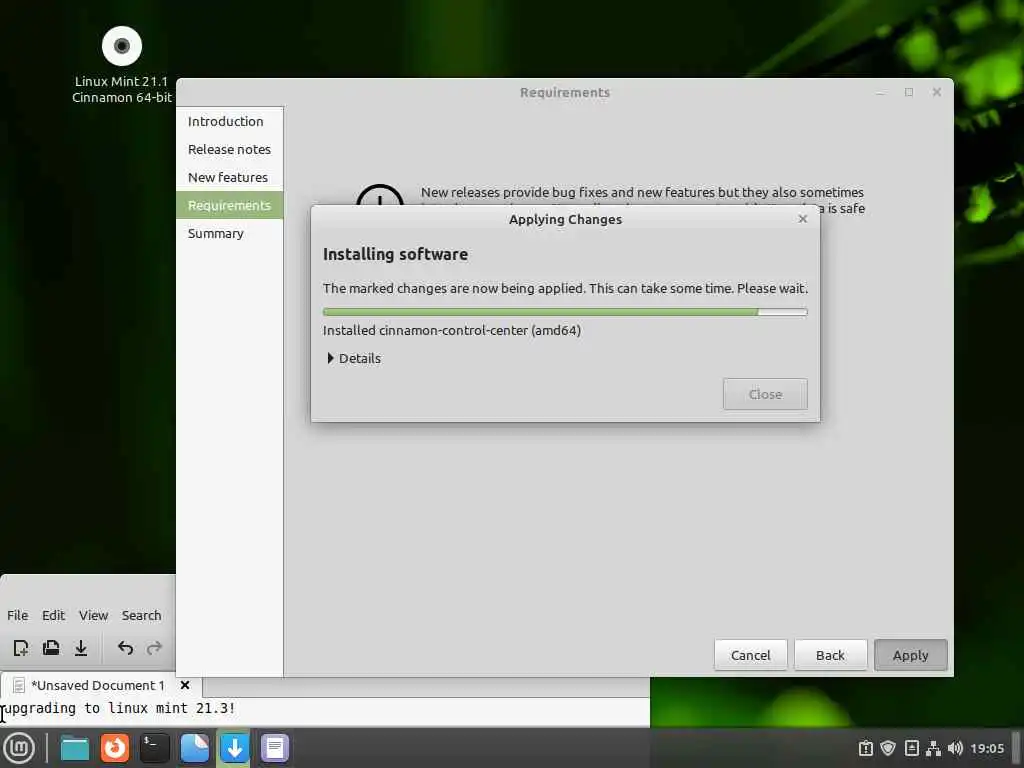Launch the Files manager from the panel
This screenshot has width=1024, height=768.
coord(74,748)
